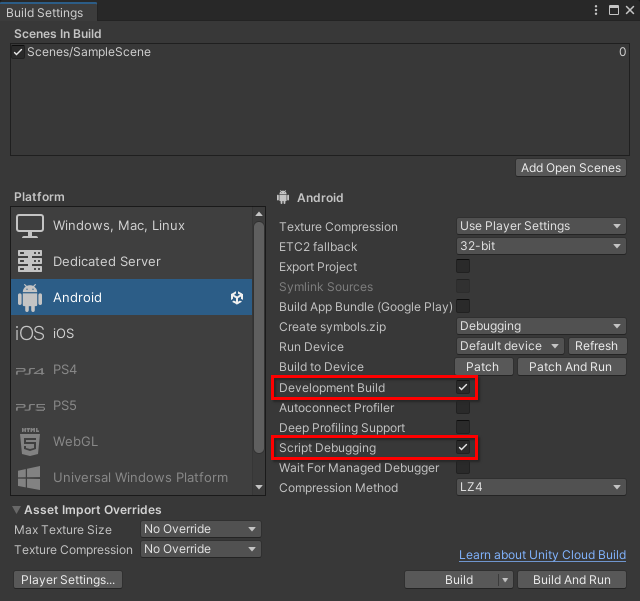Select Windows, Mac, Linux platform

click(132, 226)
